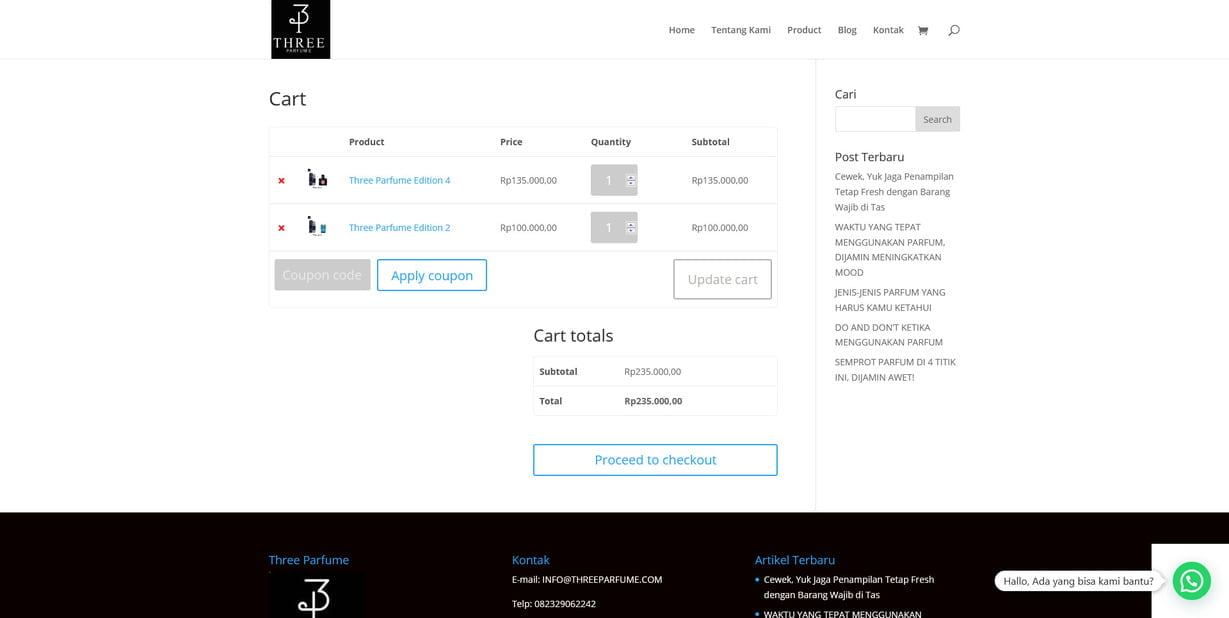The height and width of the screenshot is (618, 1229).
Task: Click Edition 2 subtotal Rp100.000,00
Action: (x=720, y=228)
